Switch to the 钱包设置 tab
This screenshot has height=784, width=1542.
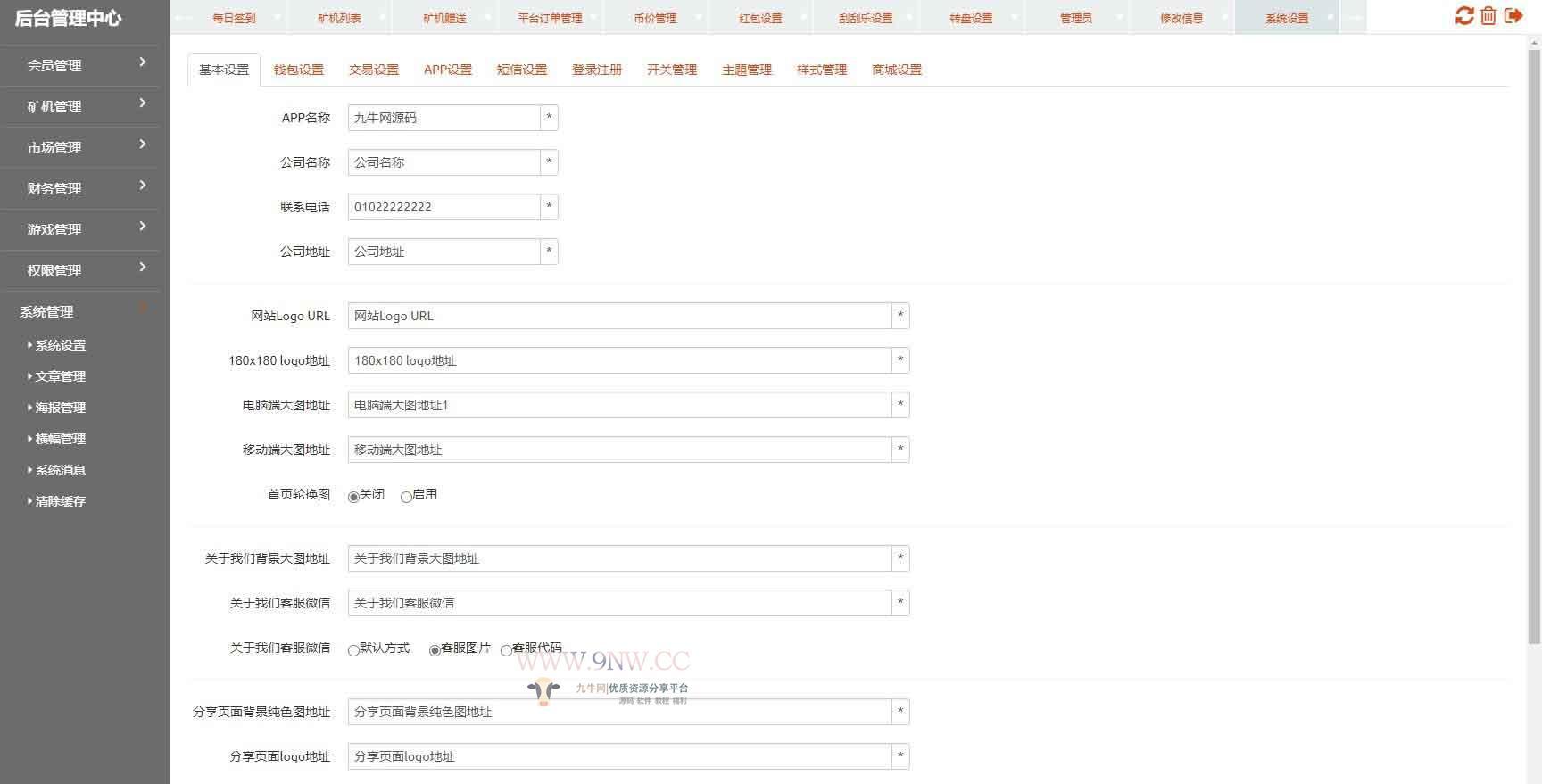(298, 70)
